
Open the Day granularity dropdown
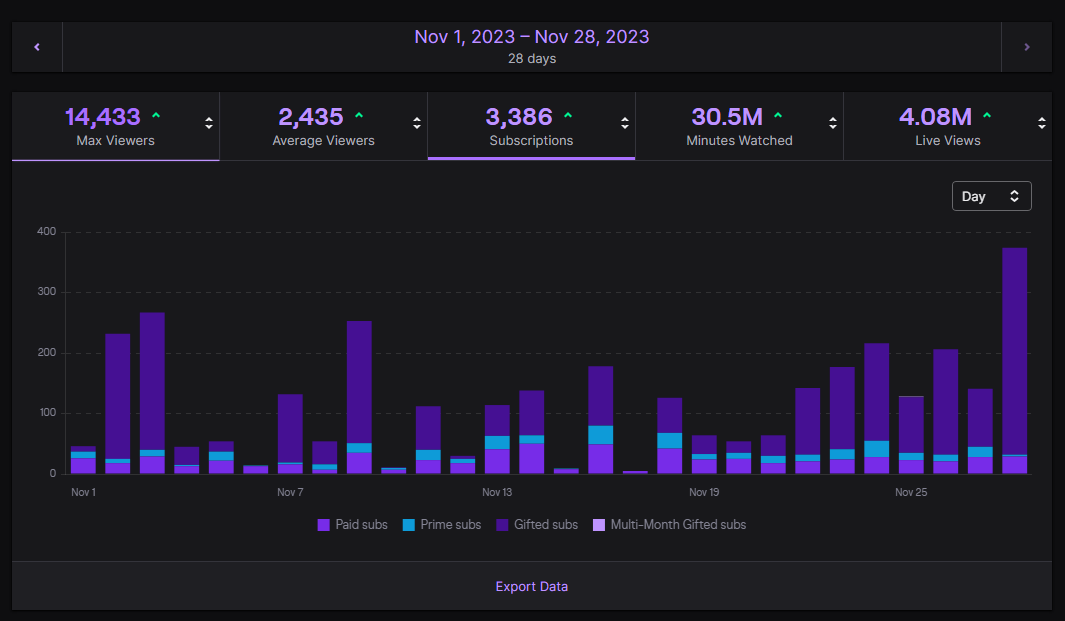coord(991,196)
